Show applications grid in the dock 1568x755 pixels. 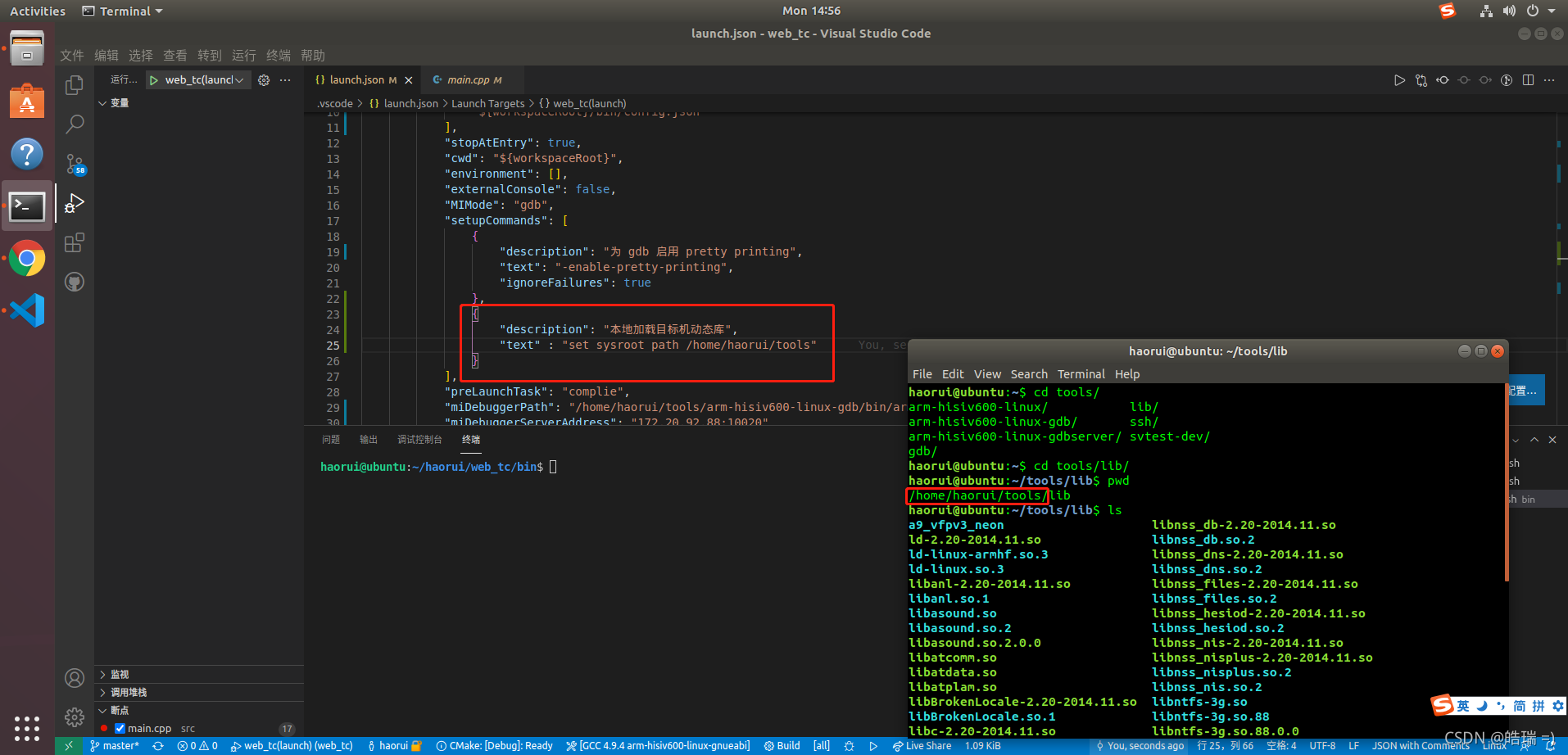(x=27, y=728)
